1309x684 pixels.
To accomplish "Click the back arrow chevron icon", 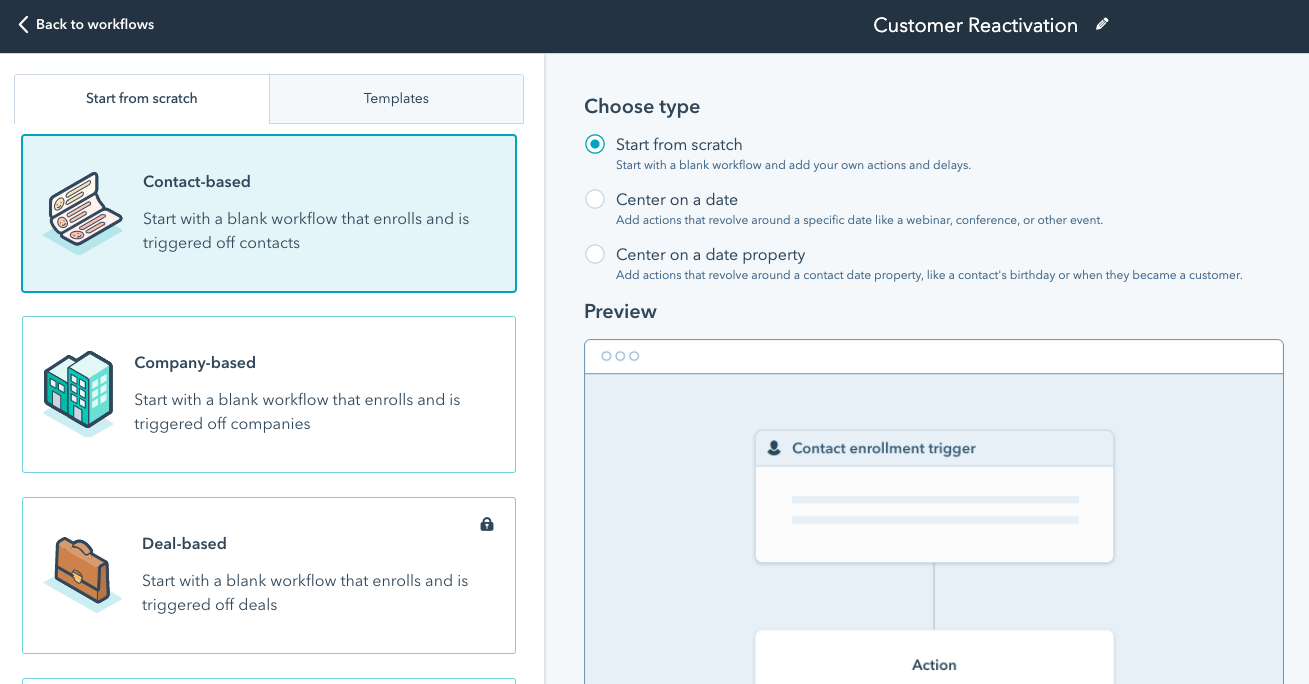I will (23, 24).
